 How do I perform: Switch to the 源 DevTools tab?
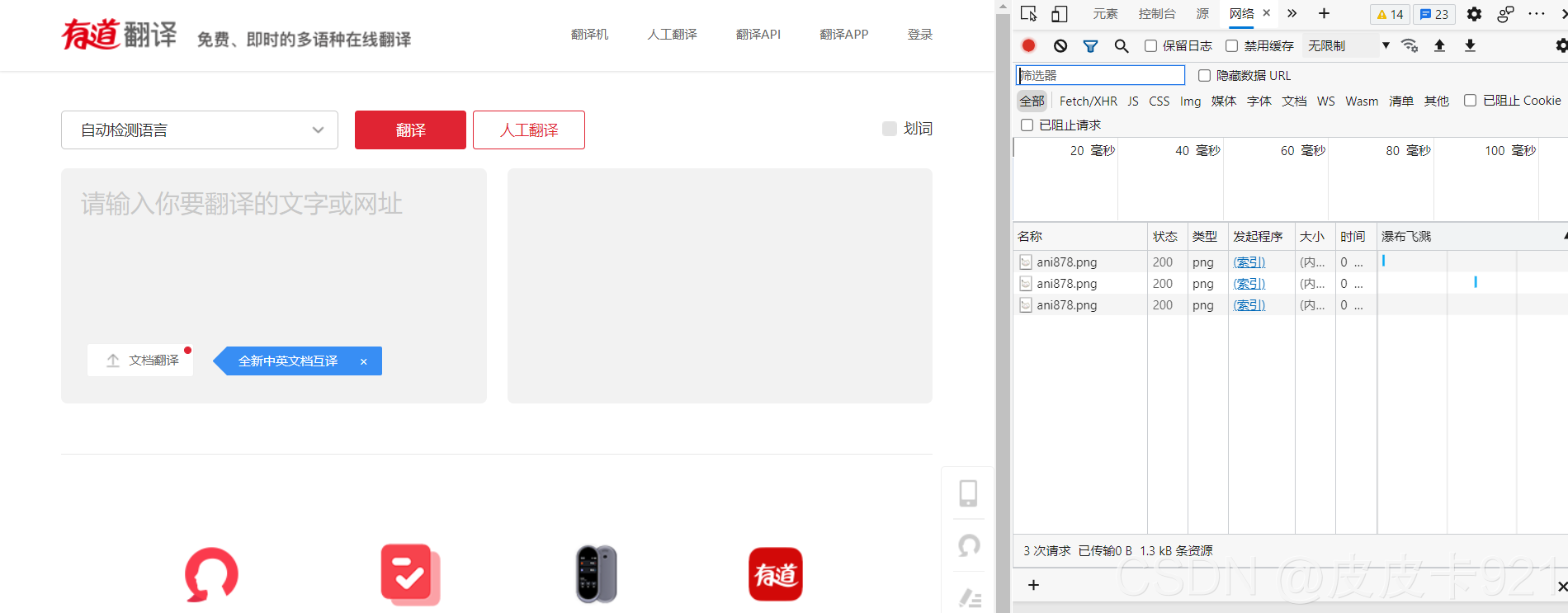[x=1202, y=14]
